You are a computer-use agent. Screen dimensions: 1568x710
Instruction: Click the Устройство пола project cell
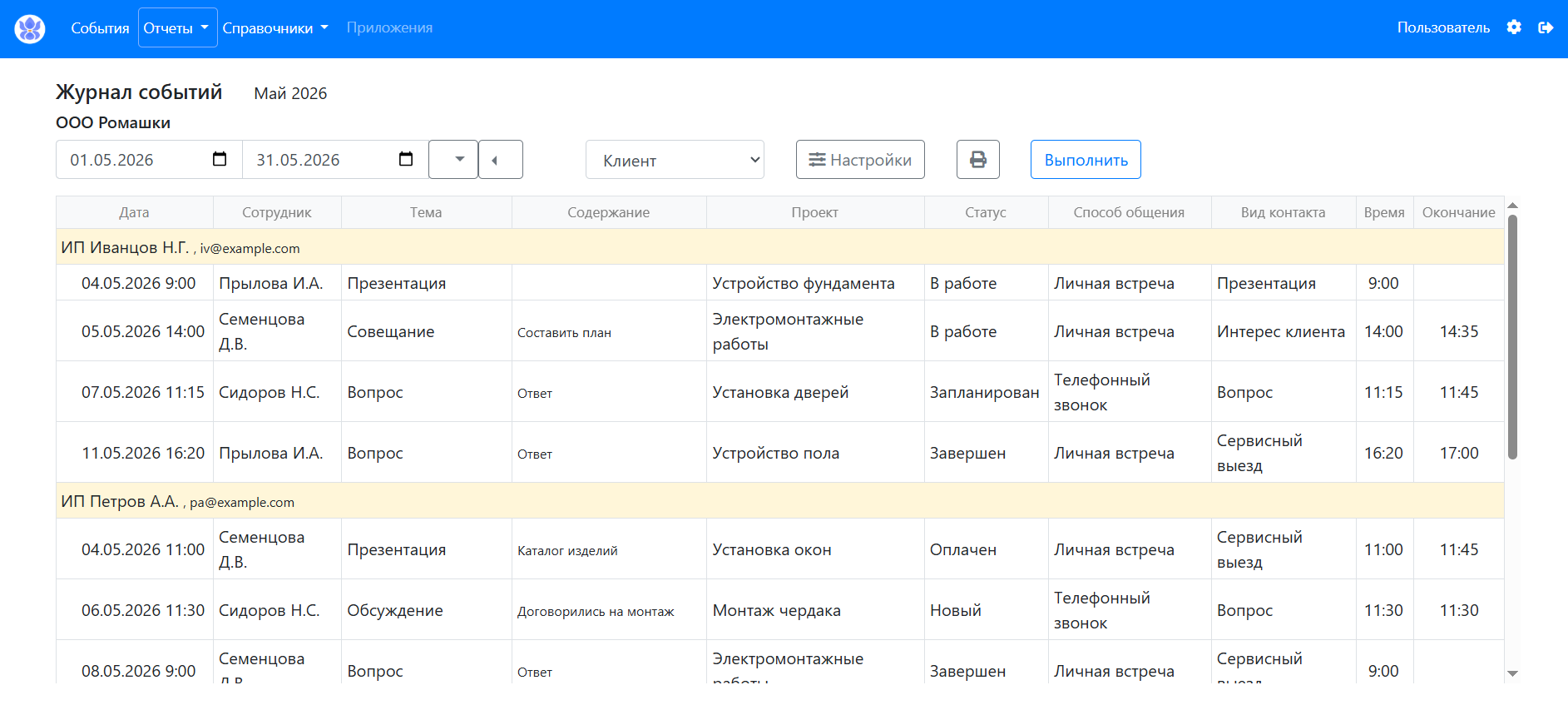point(815,453)
